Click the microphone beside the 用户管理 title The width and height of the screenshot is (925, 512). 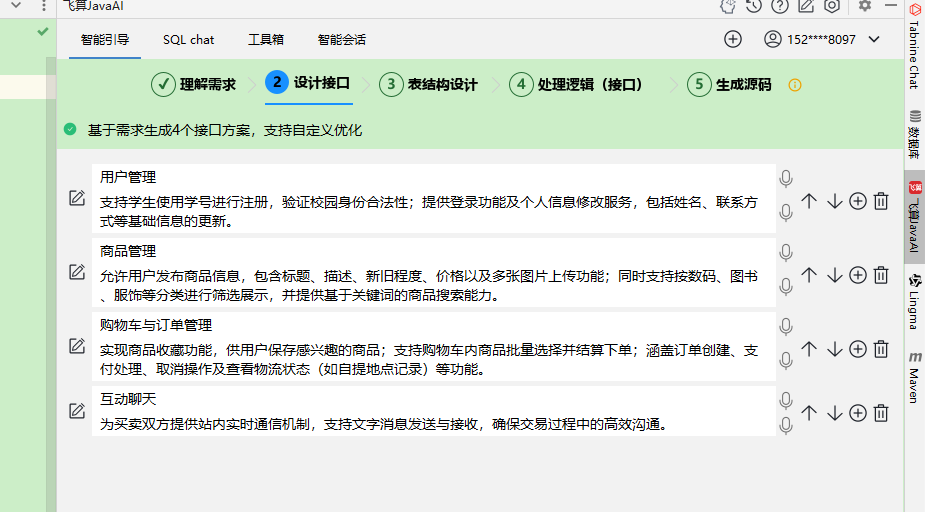click(785, 179)
